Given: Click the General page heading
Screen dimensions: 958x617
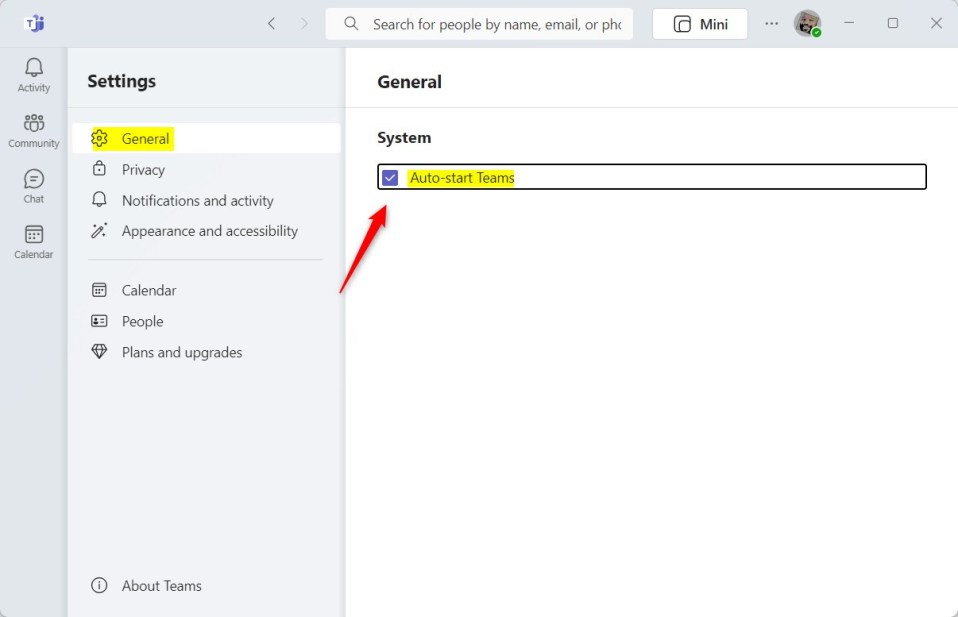Looking at the screenshot, I should tap(409, 82).
